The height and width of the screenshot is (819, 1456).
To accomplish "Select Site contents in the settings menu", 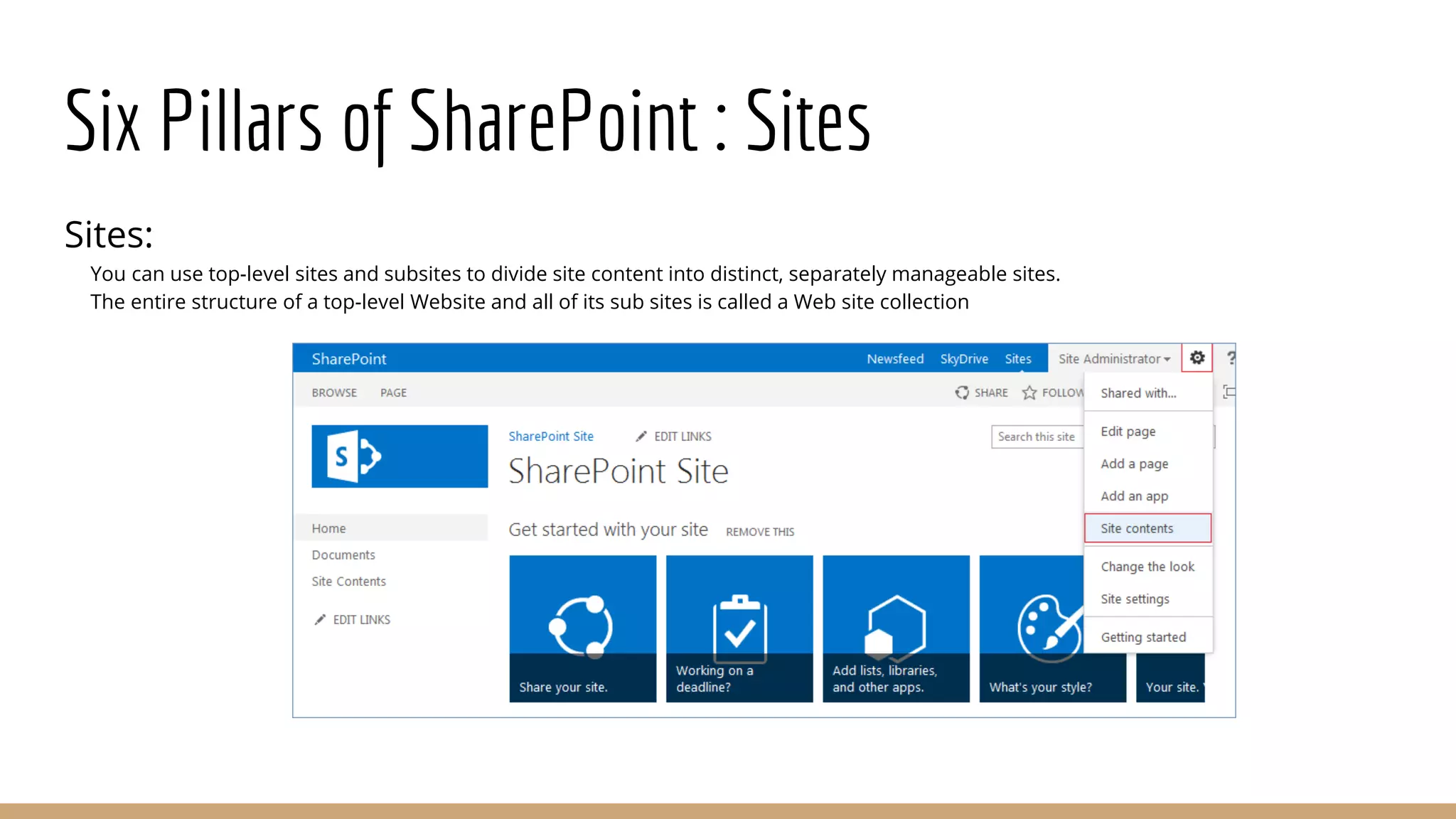I will (x=1148, y=528).
